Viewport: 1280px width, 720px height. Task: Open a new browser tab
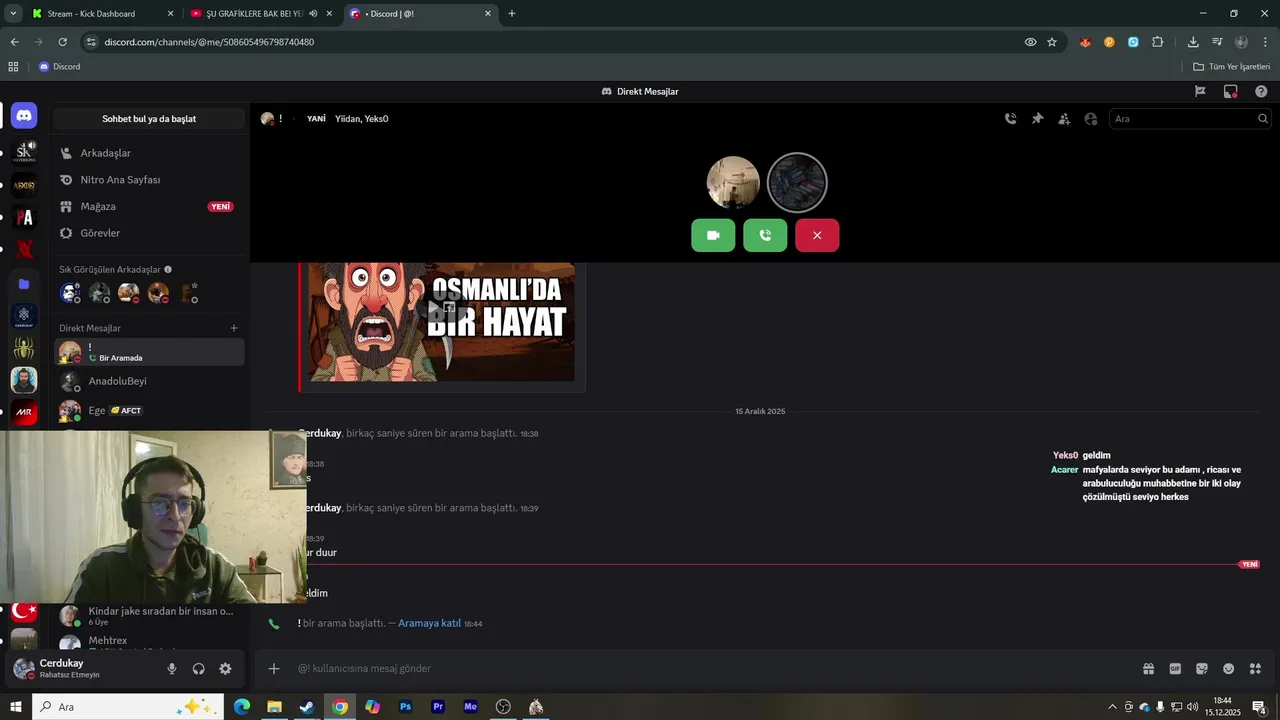click(x=512, y=14)
